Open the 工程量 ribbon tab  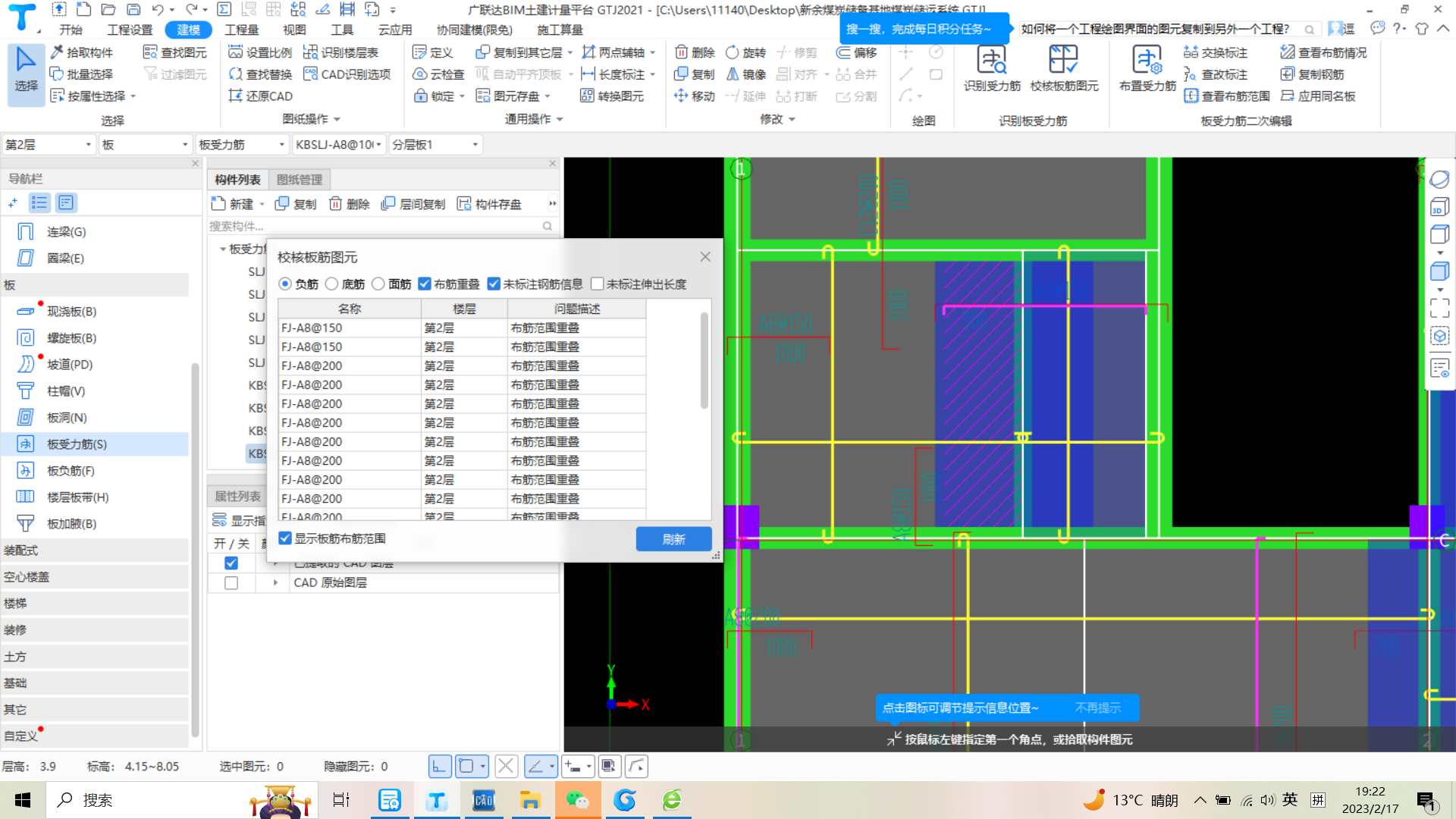(x=241, y=30)
